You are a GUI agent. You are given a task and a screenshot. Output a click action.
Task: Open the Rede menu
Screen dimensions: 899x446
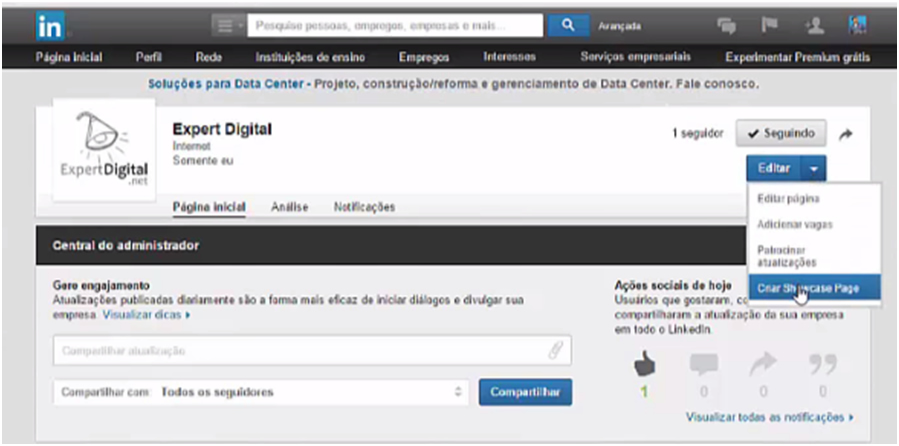[x=209, y=57]
